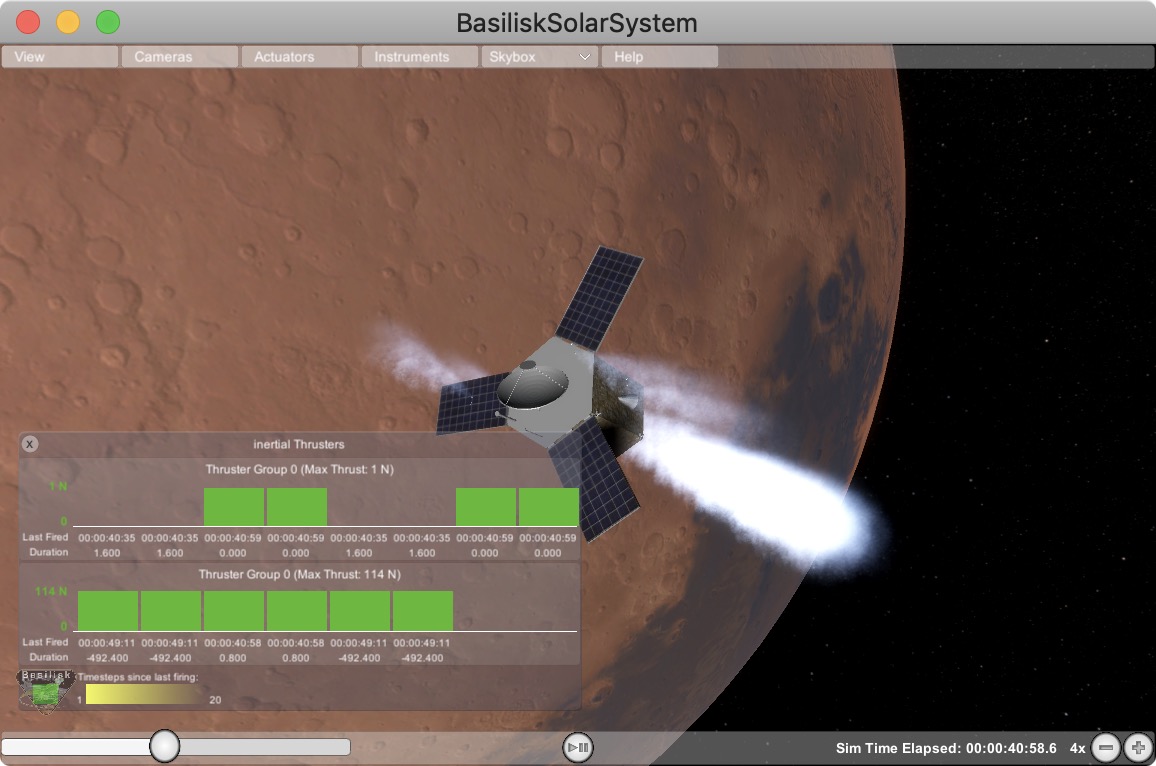Click the yellow macOS minimize button
The height and width of the screenshot is (766, 1156).
pos(68,22)
